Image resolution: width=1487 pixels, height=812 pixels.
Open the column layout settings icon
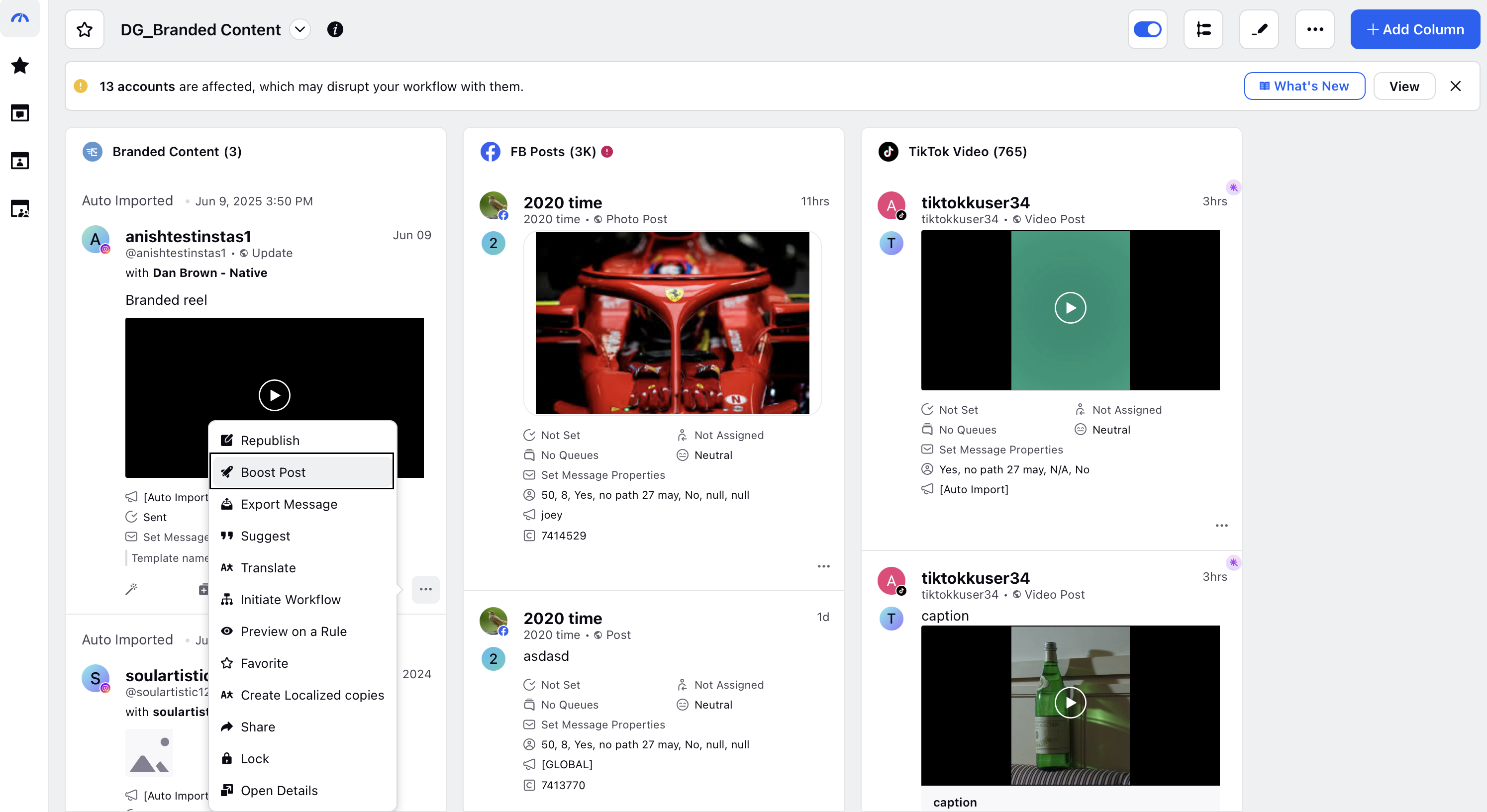point(1203,29)
